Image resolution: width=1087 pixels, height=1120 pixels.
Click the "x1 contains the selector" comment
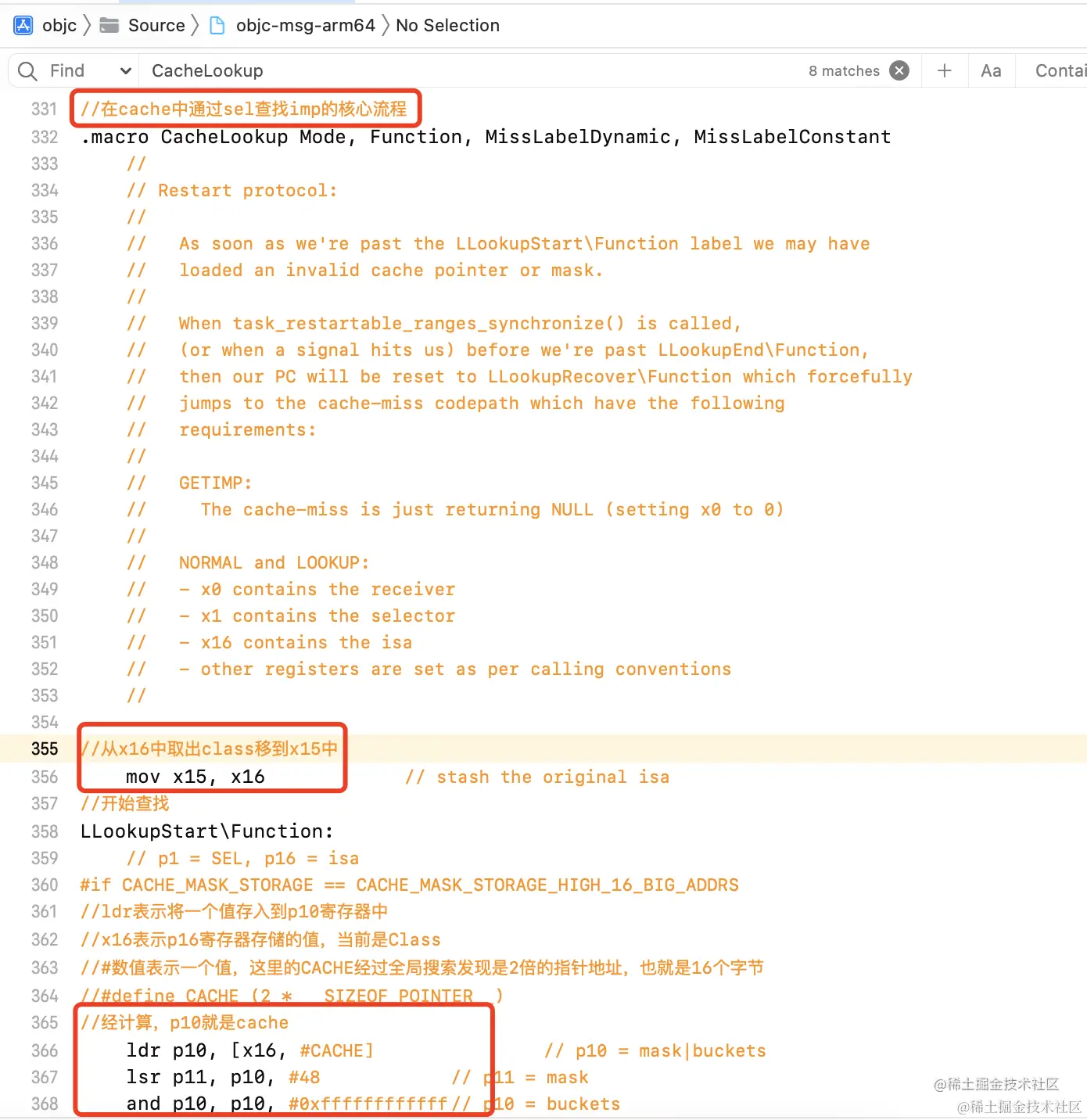tap(328, 616)
